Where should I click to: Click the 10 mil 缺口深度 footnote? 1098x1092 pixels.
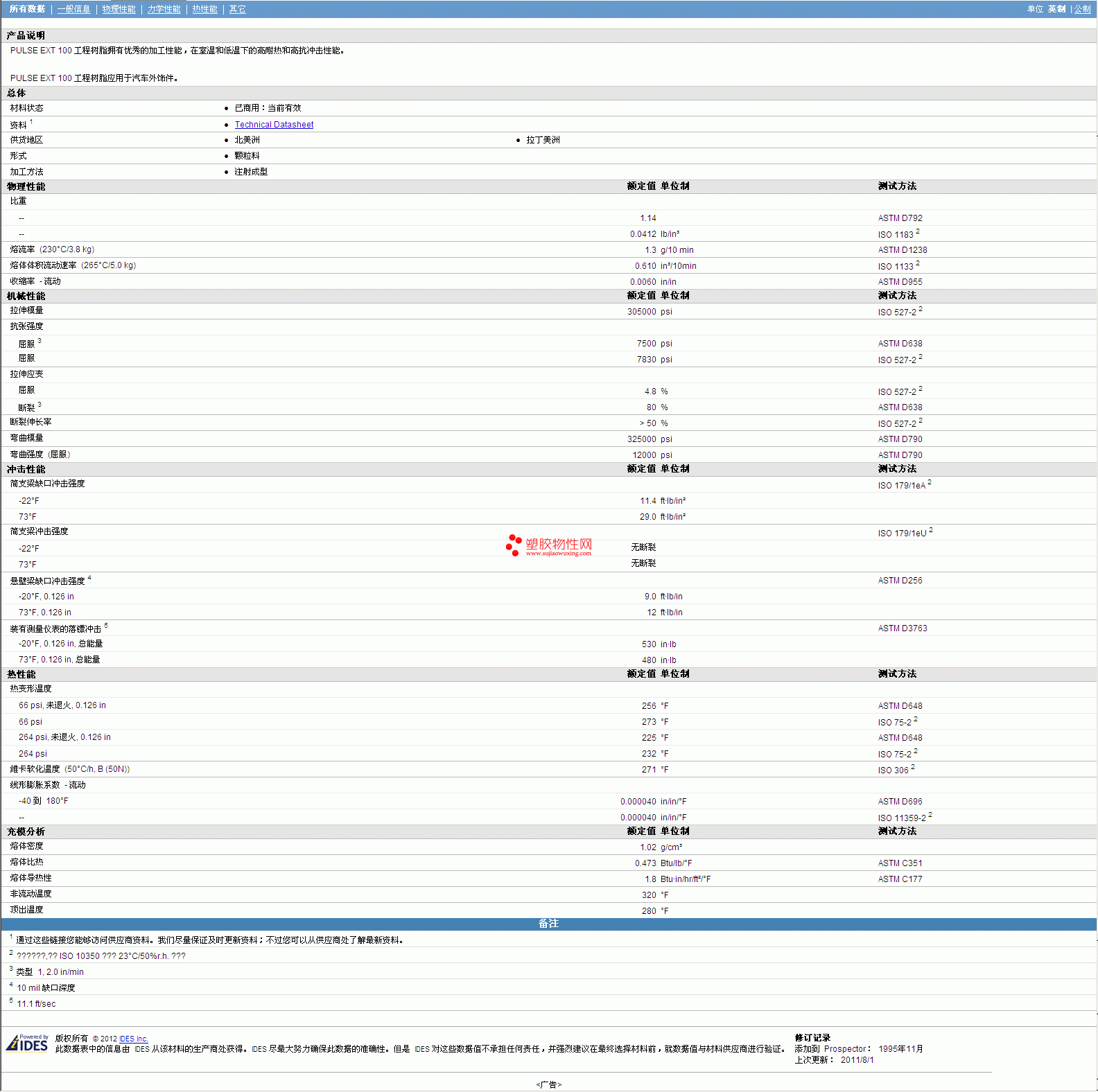tap(46, 988)
